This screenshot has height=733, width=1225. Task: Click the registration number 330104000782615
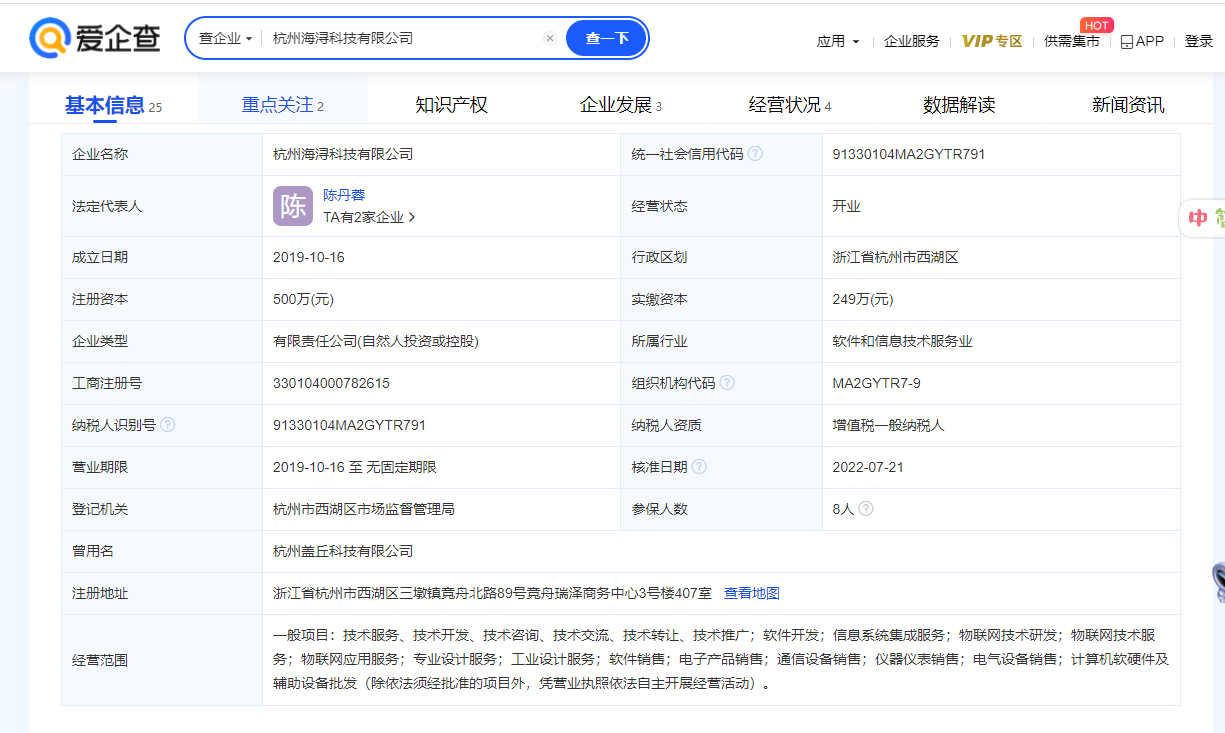pos(331,383)
